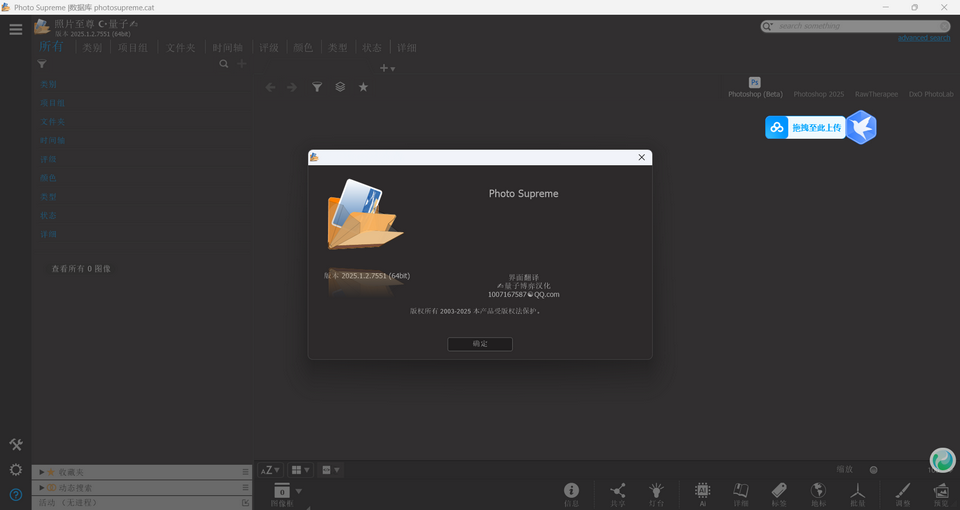Image resolution: width=960 pixels, height=510 pixels.
Task: Click 确定 in the about dialog
Action: 480,344
